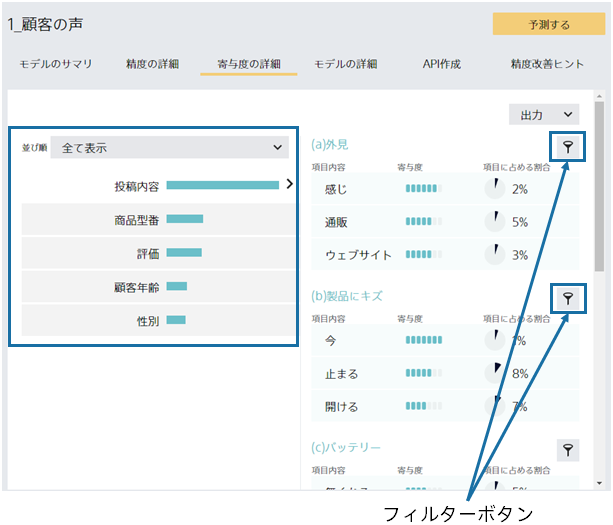Click the 感じ row
613x525 pixels.
[x=445, y=189]
